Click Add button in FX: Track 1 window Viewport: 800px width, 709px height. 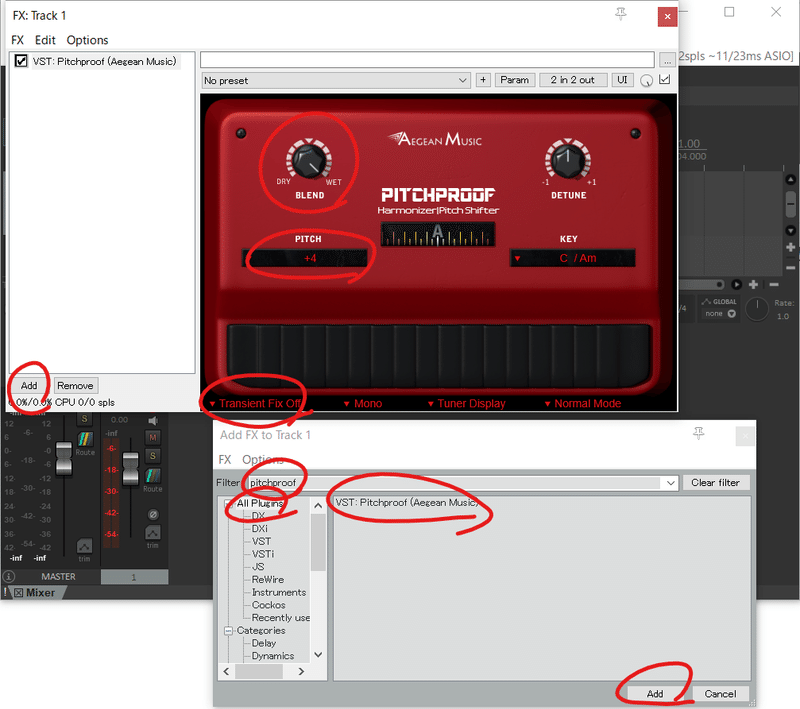click(29, 386)
